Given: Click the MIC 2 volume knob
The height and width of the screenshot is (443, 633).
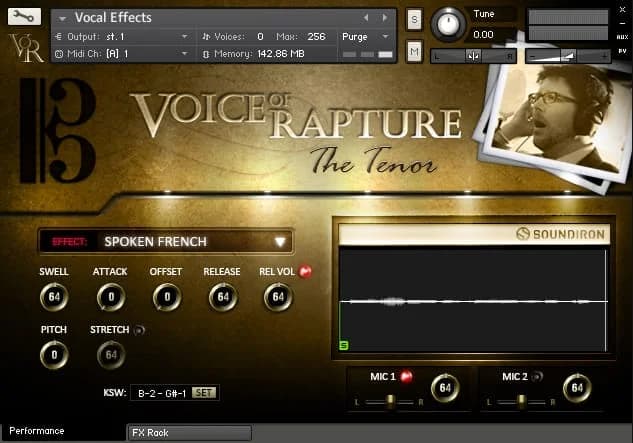Looking at the screenshot, I should coord(576,387).
